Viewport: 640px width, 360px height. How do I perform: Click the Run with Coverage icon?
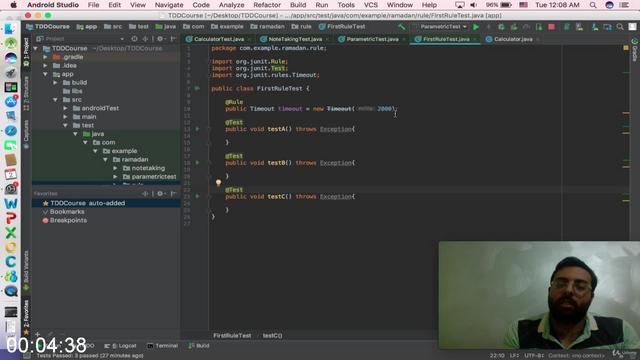[x=514, y=27]
